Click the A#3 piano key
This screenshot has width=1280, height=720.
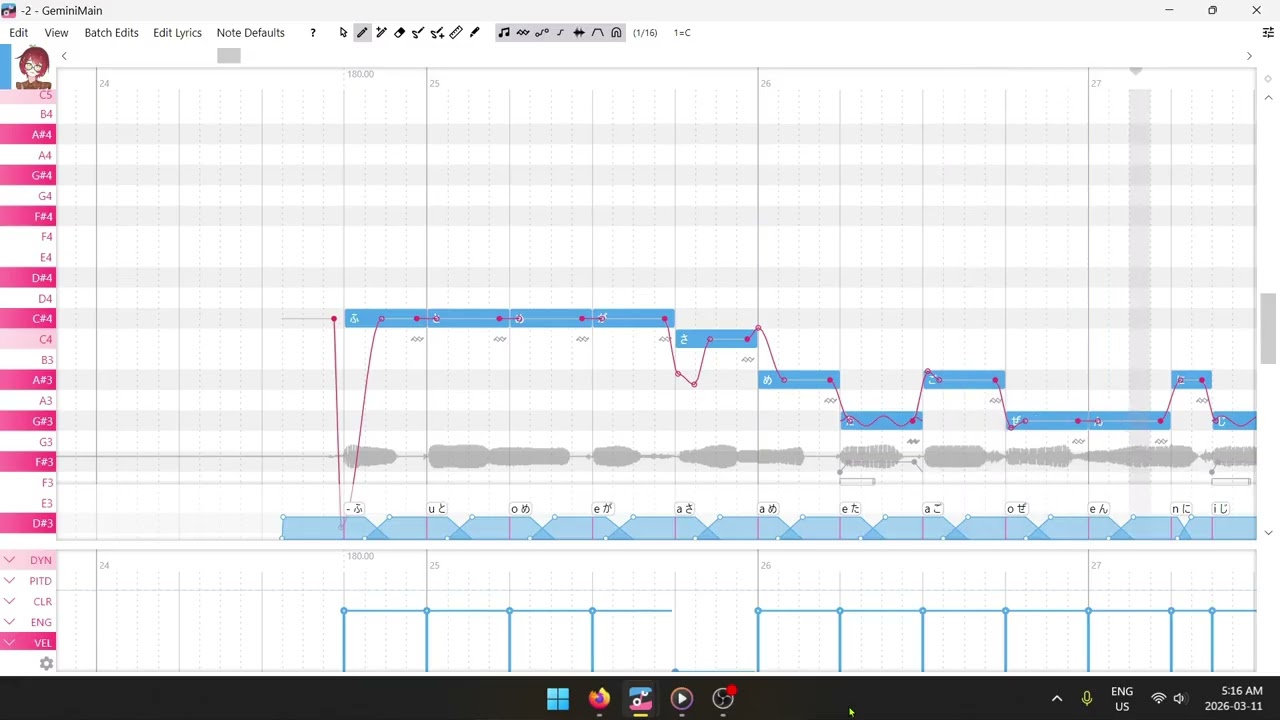pyautogui.click(x=28, y=380)
